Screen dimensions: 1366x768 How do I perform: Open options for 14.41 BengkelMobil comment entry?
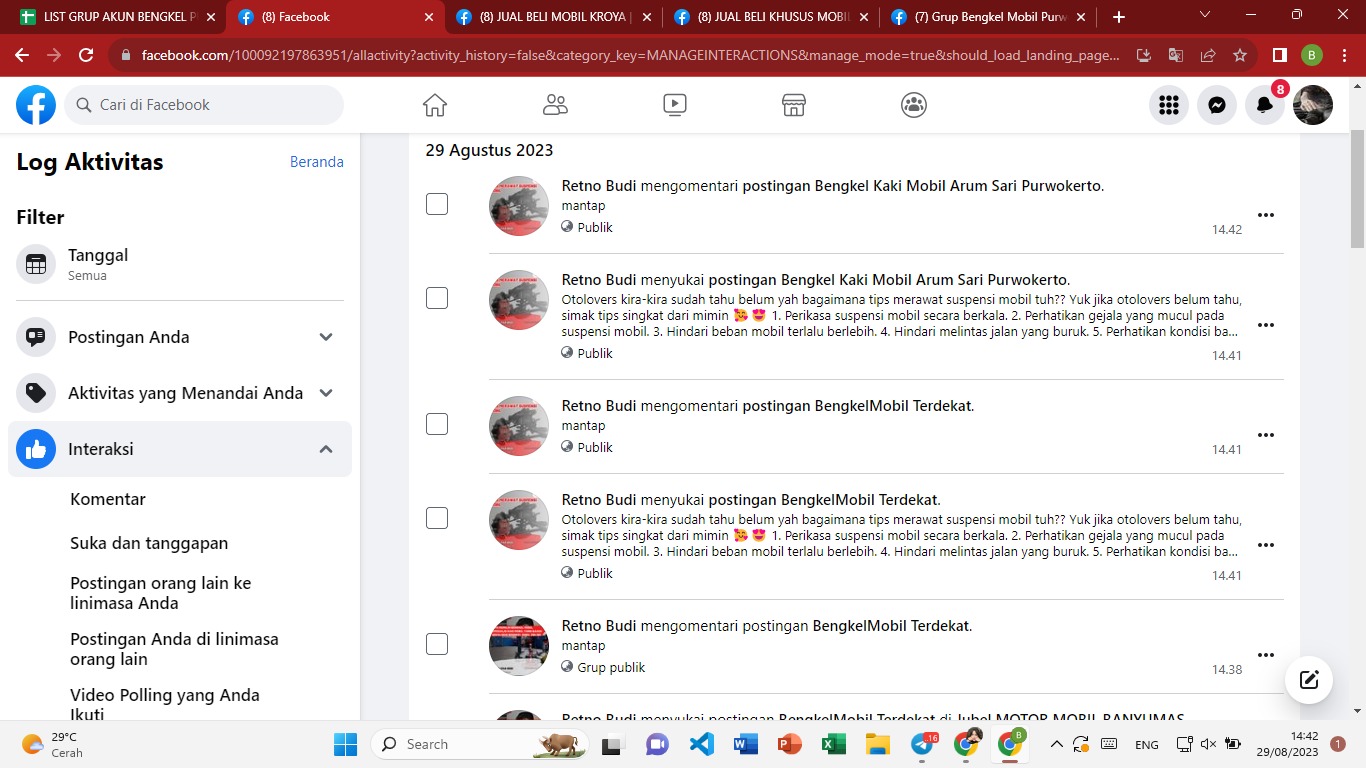(1266, 435)
